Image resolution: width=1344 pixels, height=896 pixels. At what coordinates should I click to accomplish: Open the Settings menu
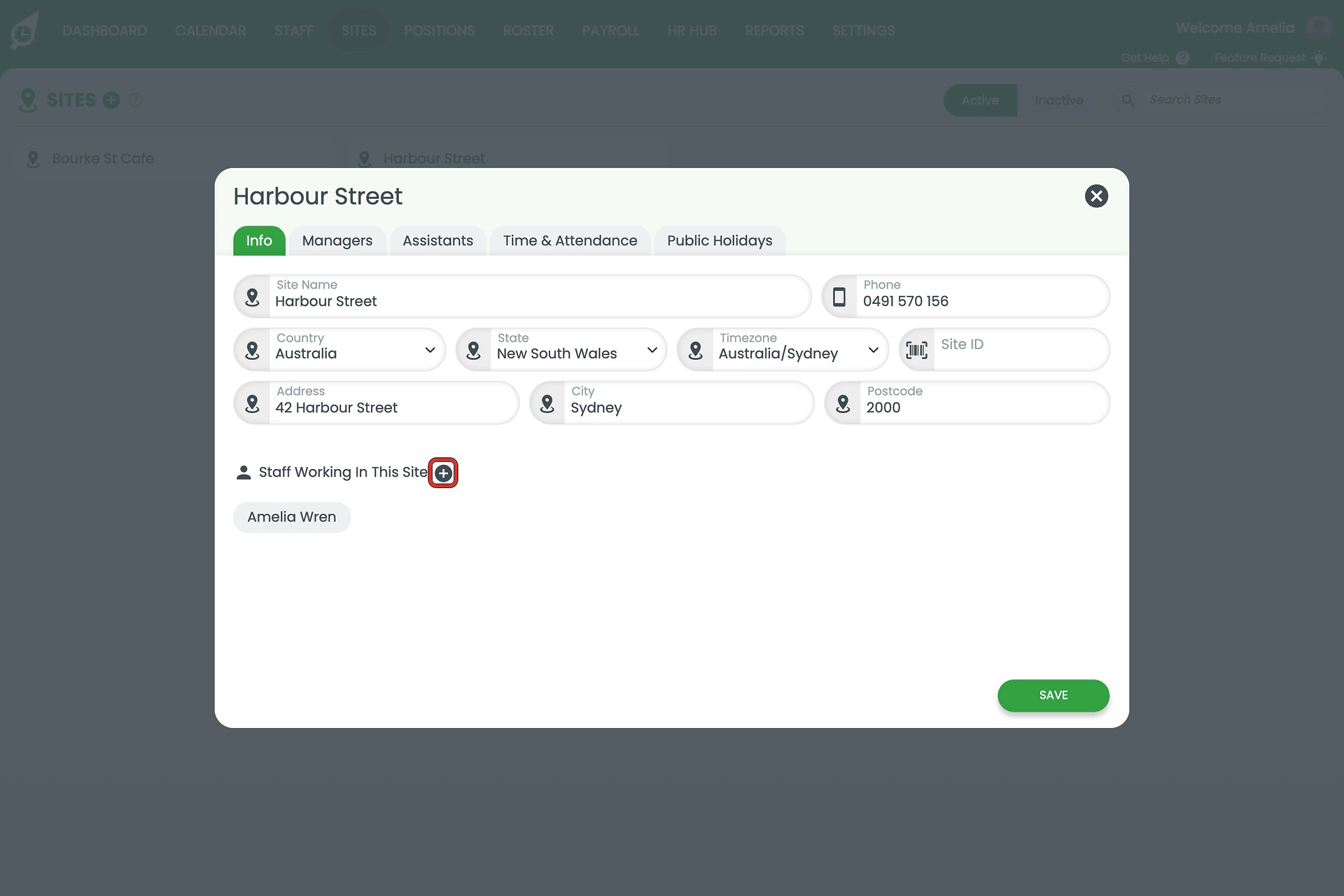863,31
